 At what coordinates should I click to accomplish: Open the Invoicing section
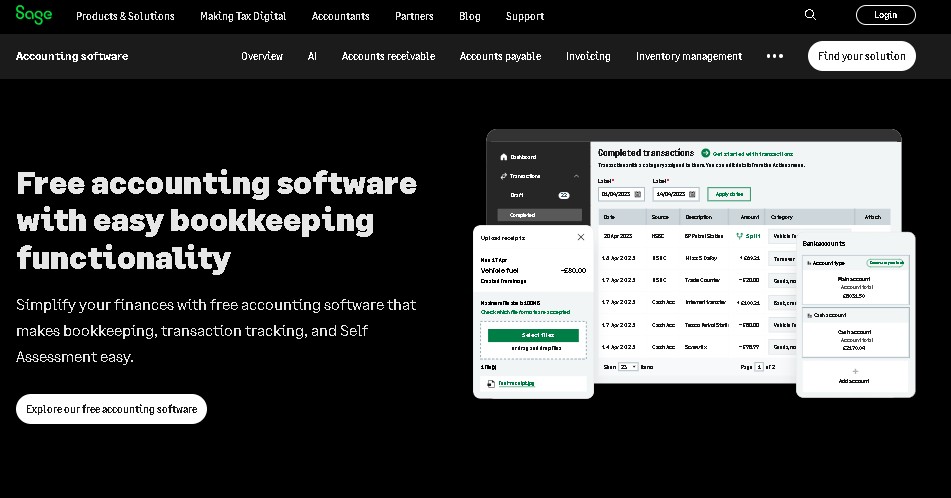coord(588,56)
